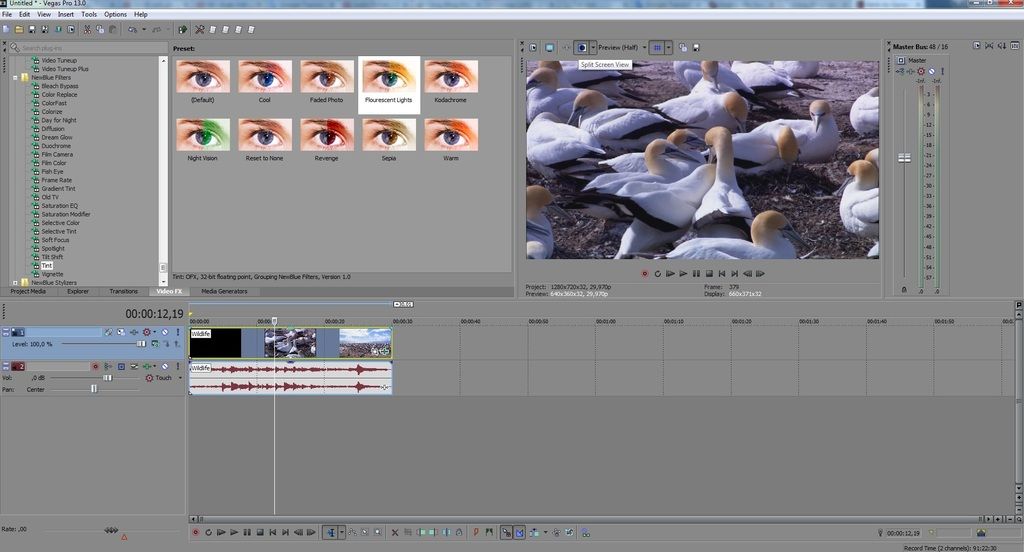Save preview snapshot to file icon

click(x=696, y=48)
